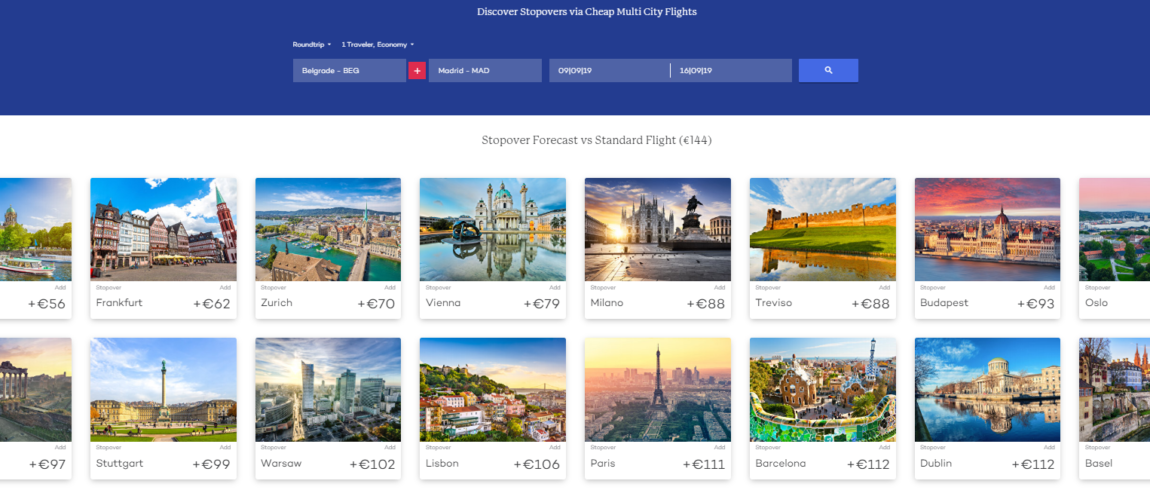
Task: Click Add on the Warsaw card
Action: pyautogui.click(x=389, y=447)
